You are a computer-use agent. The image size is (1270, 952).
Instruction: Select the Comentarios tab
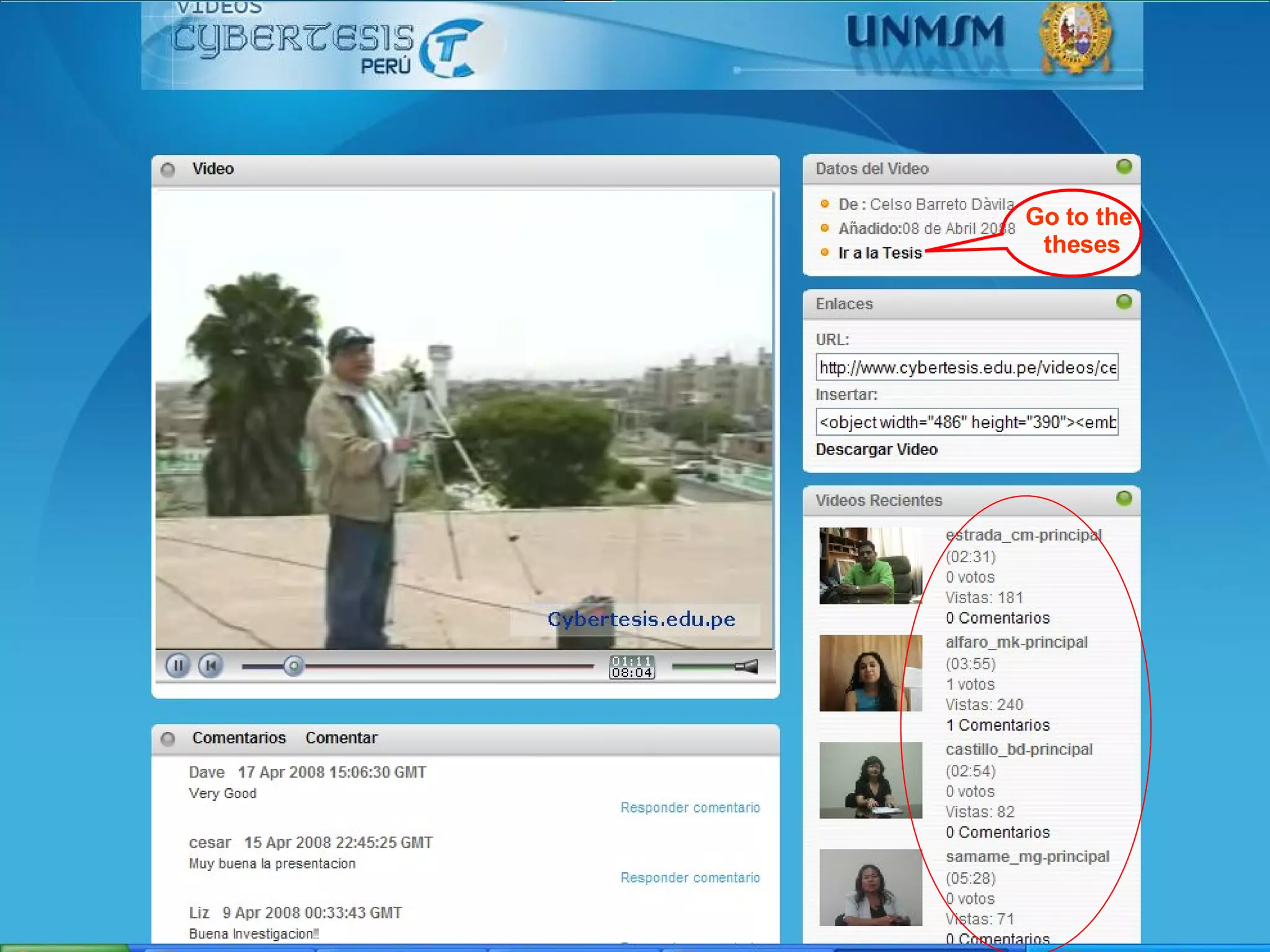[x=239, y=738]
